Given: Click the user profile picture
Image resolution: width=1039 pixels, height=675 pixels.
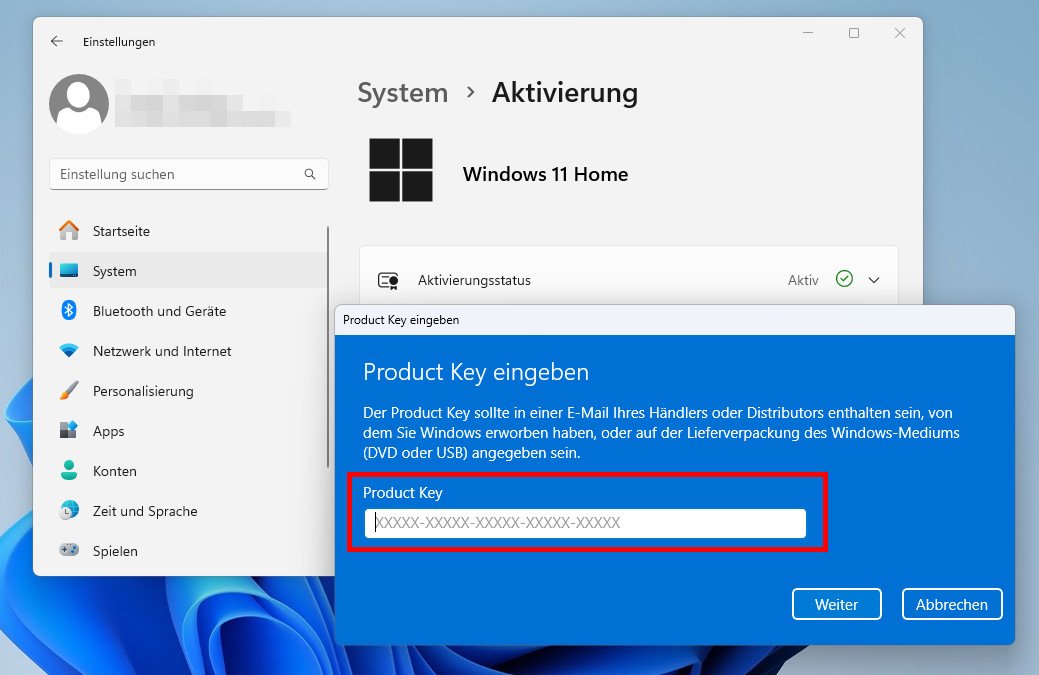Looking at the screenshot, I should tap(79, 103).
